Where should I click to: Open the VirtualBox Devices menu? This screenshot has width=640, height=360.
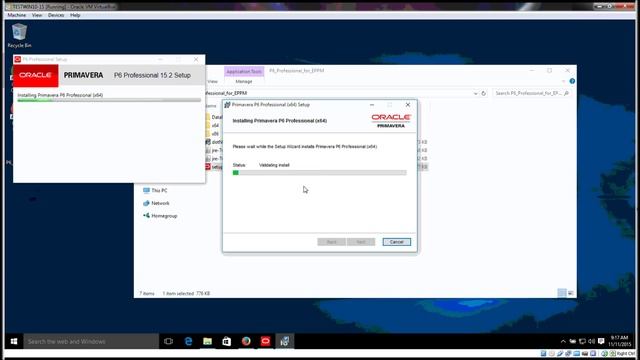tap(56, 15)
